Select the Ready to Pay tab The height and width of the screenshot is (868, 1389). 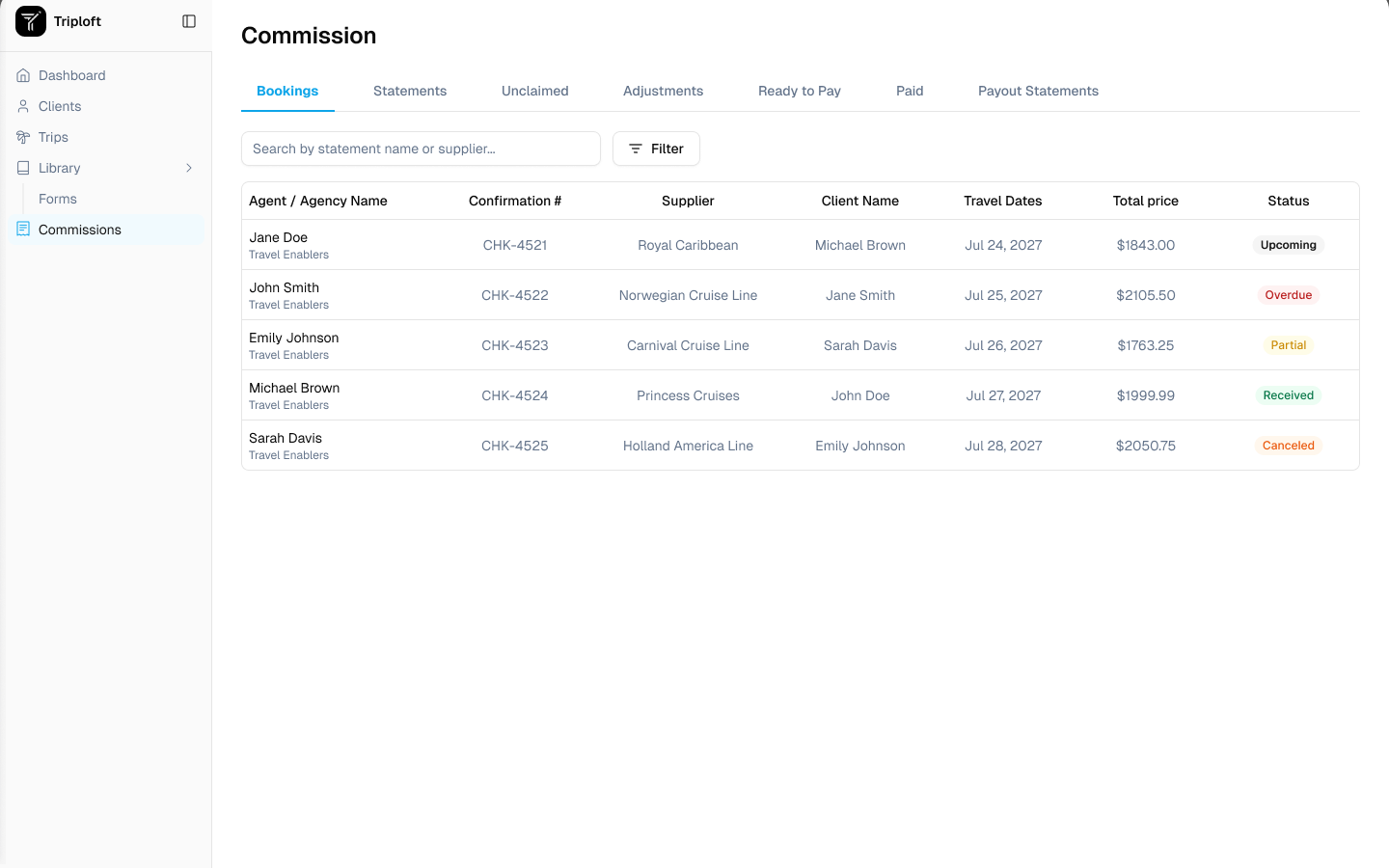(x=800, y=91)
